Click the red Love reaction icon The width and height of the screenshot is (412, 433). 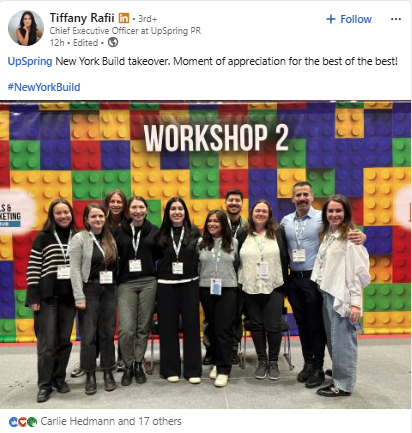point(22,422)
